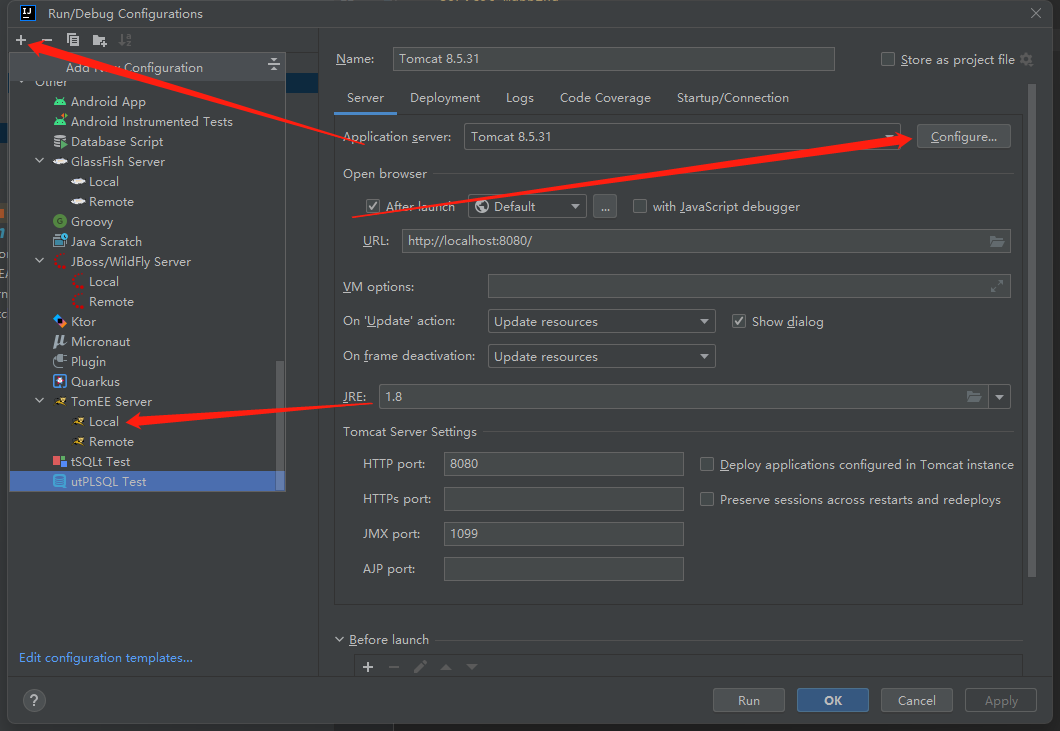The image size is (1060, 731).
Task: Click the Before launch edit pencil icon
Action: pos(420,667)
